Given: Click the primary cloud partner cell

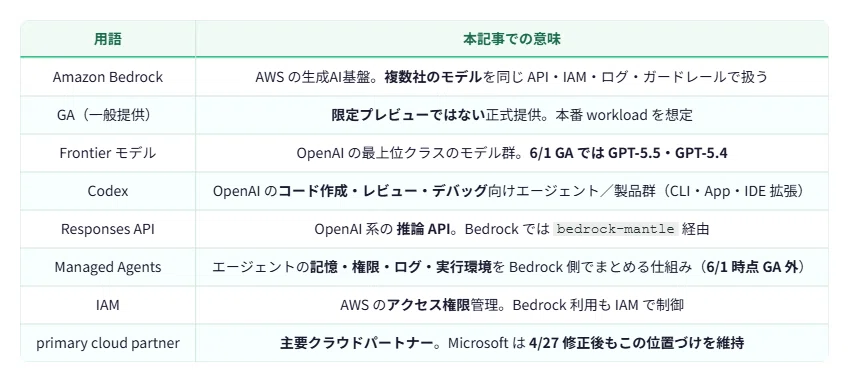Looking at the screenshot, I should pyautogui.click(x=108, y=343).
